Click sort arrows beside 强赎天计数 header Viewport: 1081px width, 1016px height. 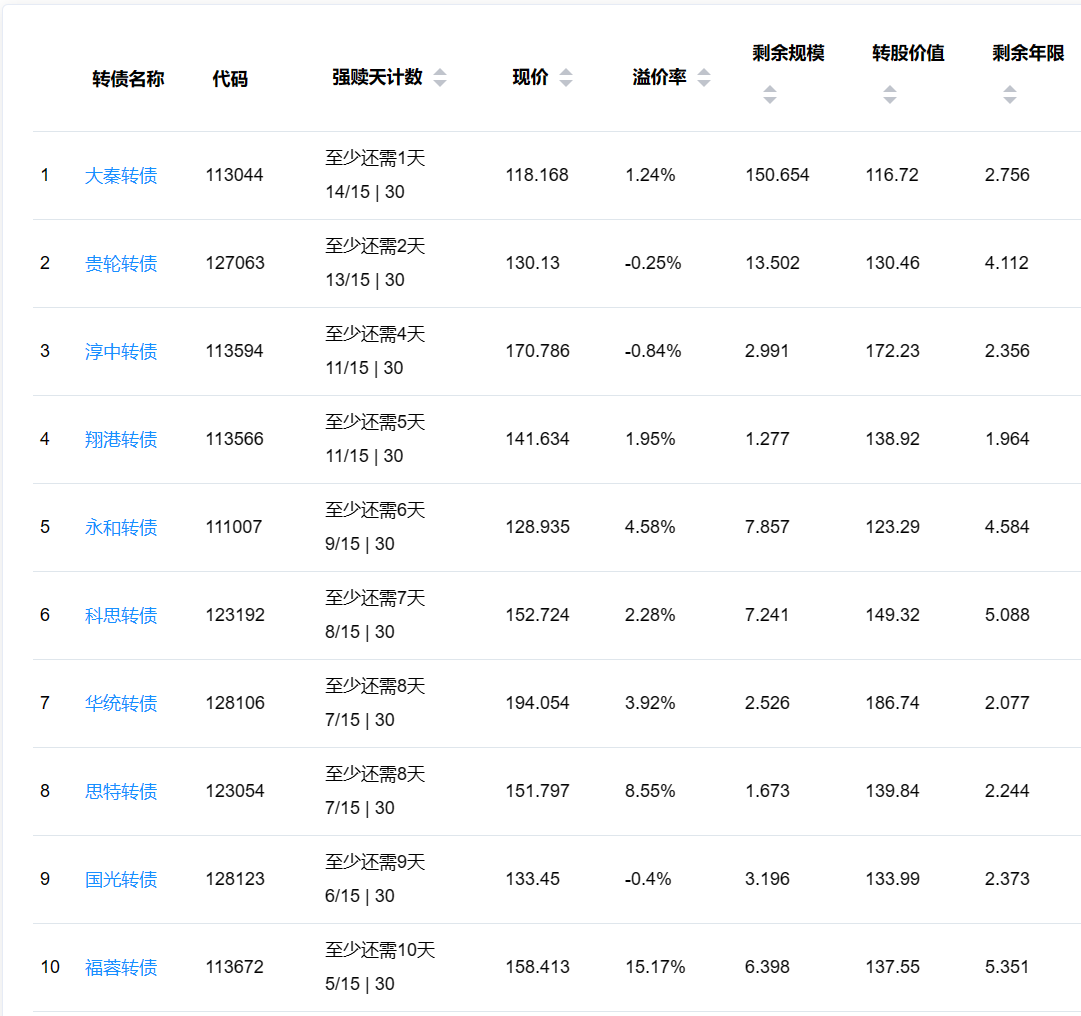440,78
